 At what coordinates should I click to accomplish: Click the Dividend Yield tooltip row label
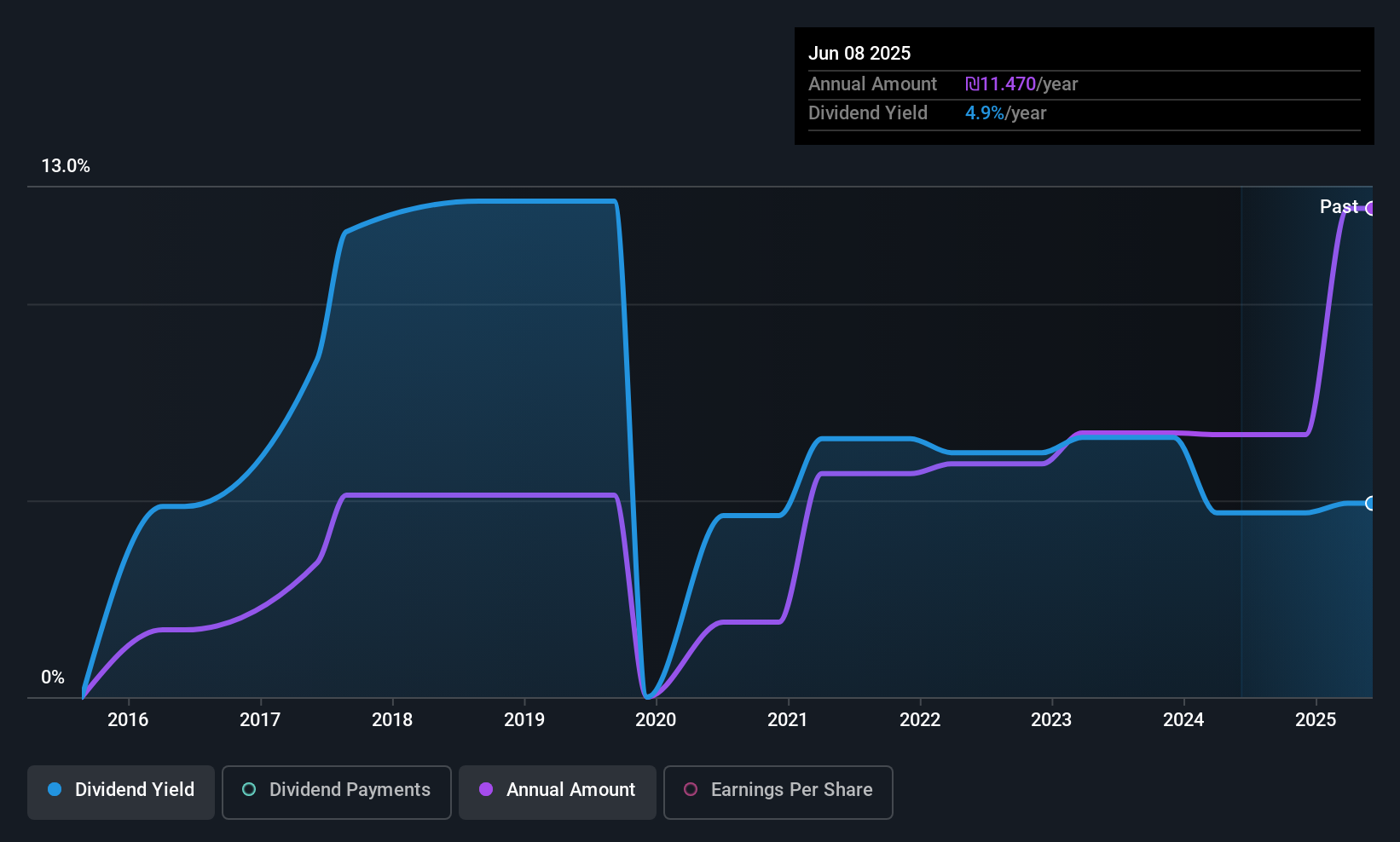(868, 112)
